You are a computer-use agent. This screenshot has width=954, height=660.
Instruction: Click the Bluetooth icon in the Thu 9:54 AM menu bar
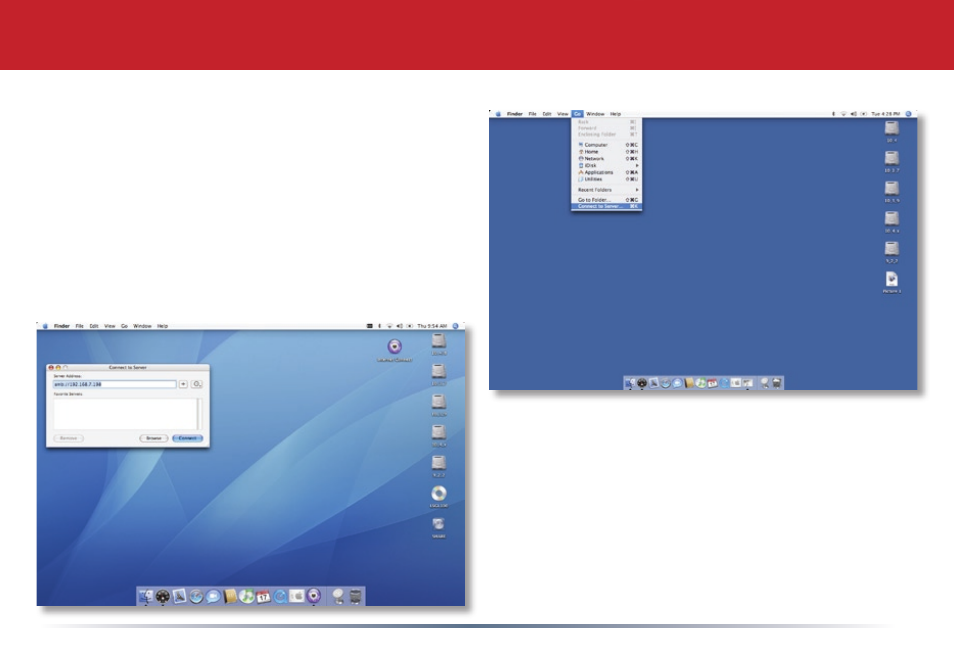point(380,326)
